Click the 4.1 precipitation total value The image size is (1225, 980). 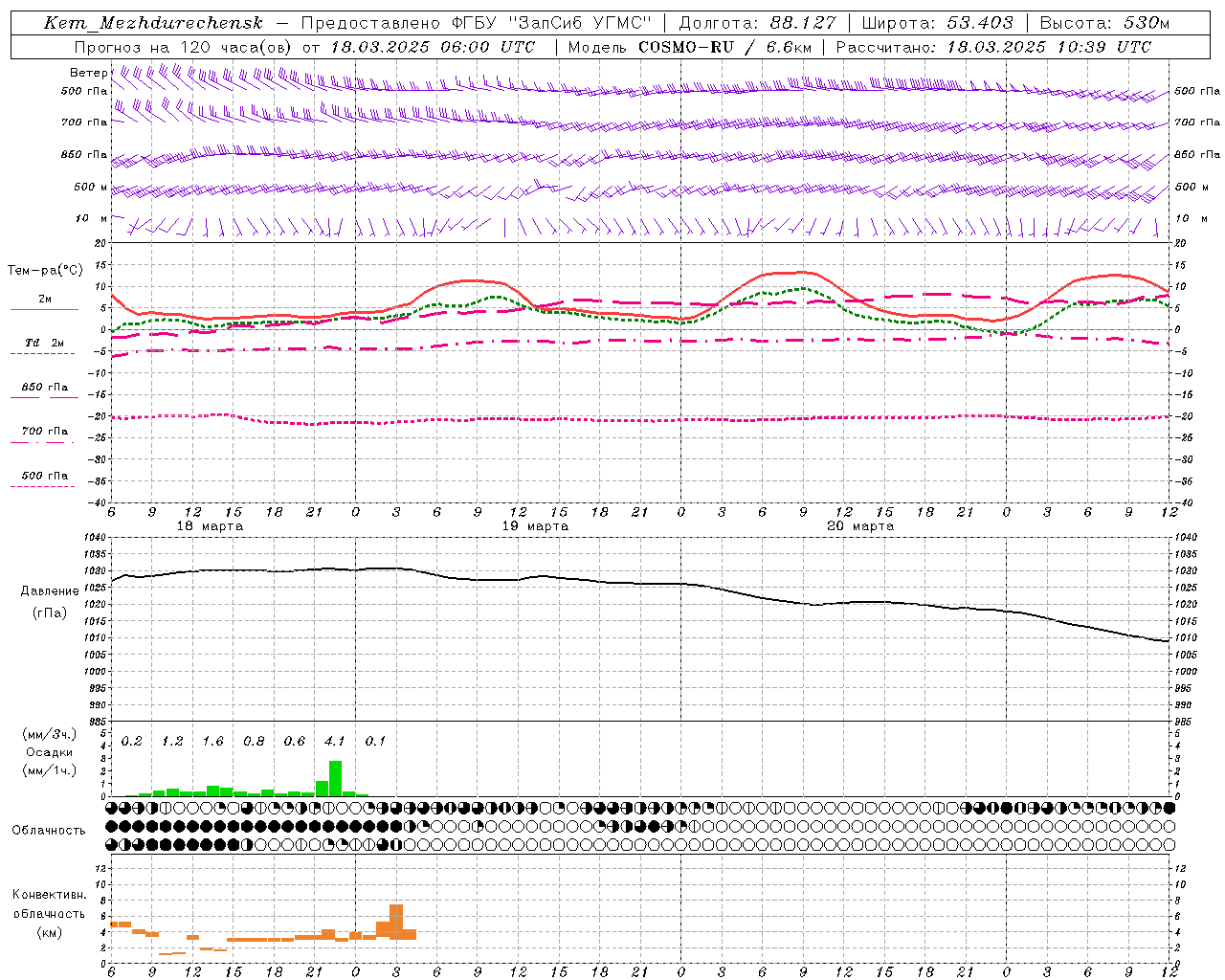335,741
